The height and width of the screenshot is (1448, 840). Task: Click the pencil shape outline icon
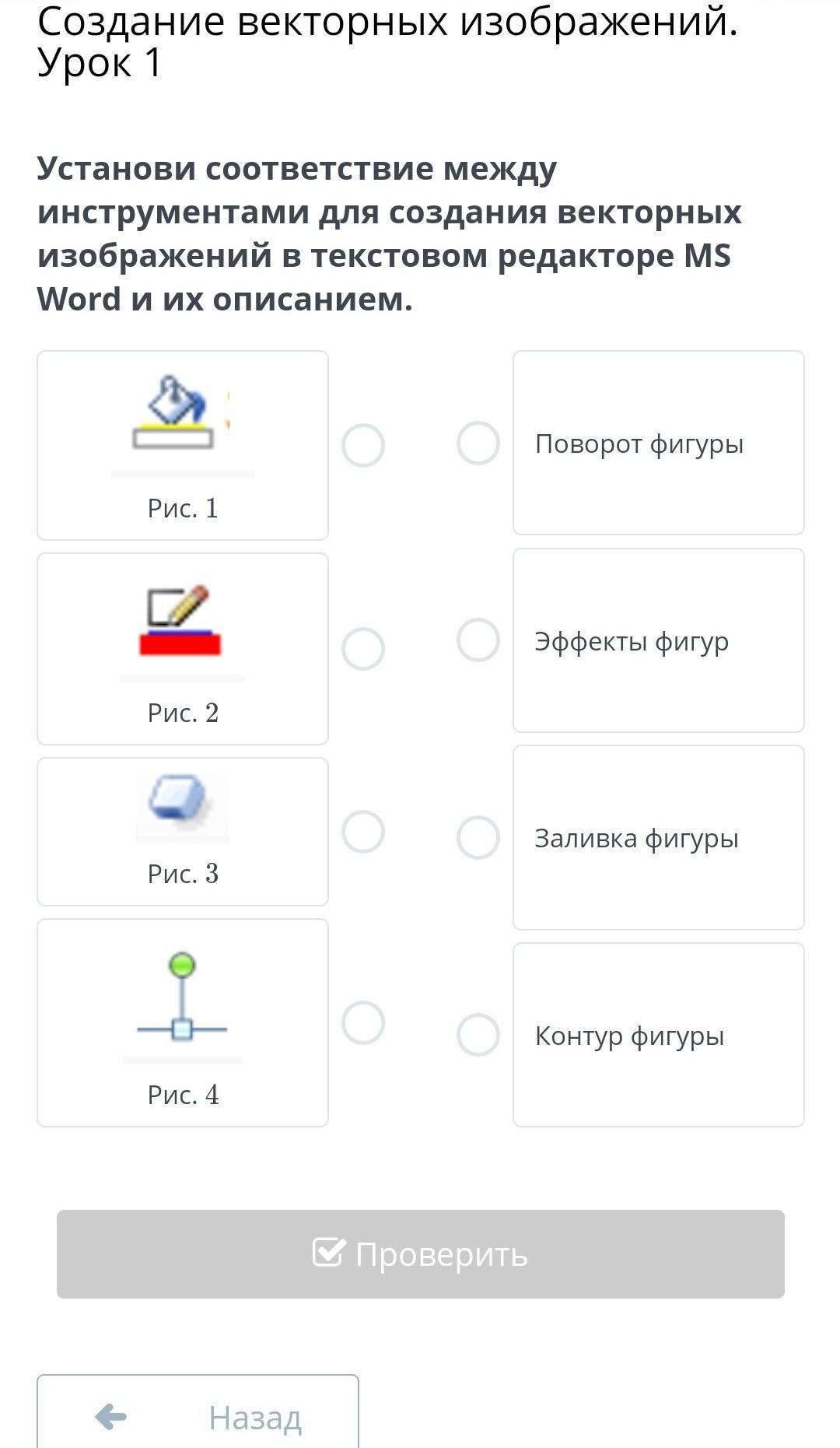coord(180,620)
